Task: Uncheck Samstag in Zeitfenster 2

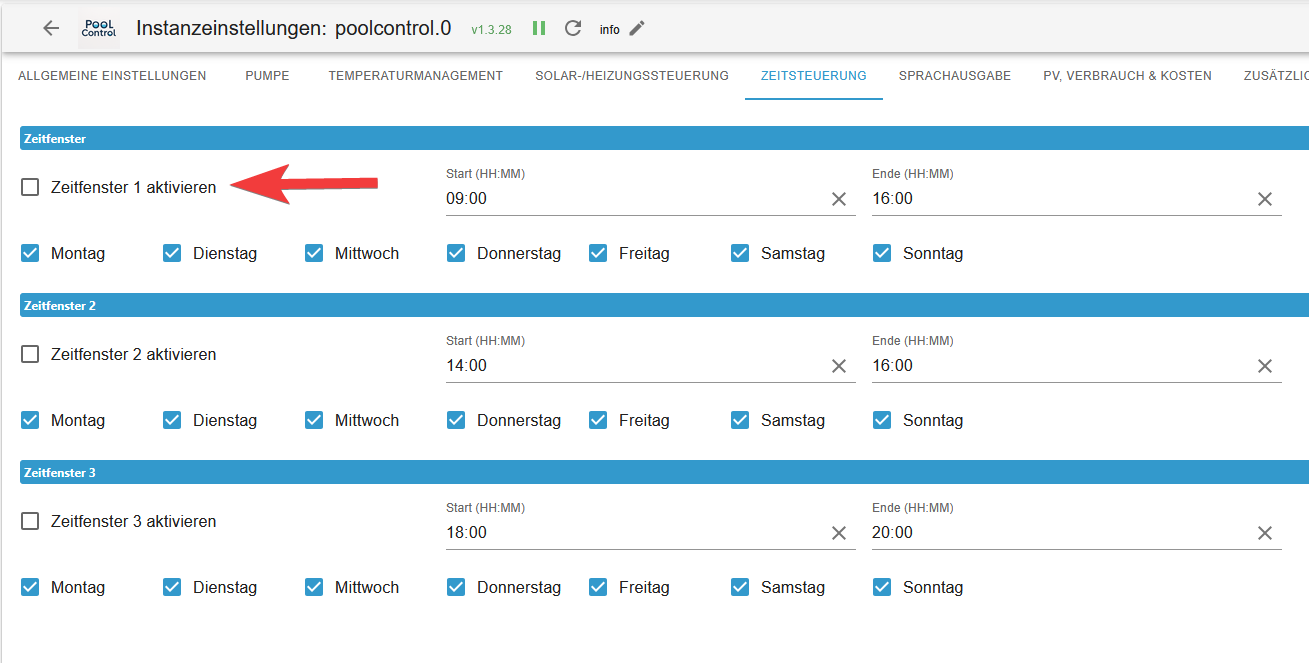Action: (x=740, y=420)
